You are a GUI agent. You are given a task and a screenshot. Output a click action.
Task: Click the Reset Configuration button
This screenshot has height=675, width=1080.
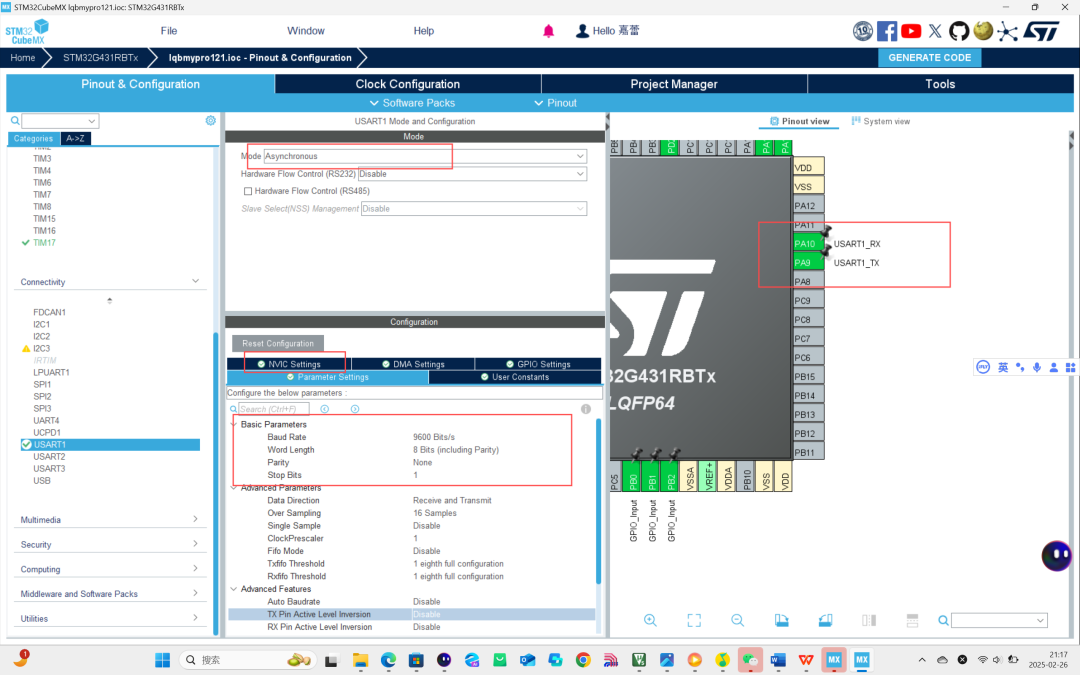point(278,343)
